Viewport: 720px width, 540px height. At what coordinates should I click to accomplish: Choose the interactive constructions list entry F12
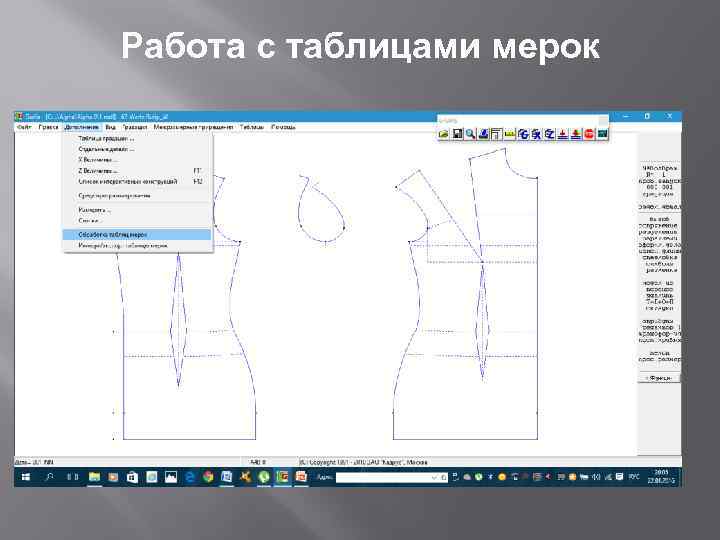coord(137,182)
